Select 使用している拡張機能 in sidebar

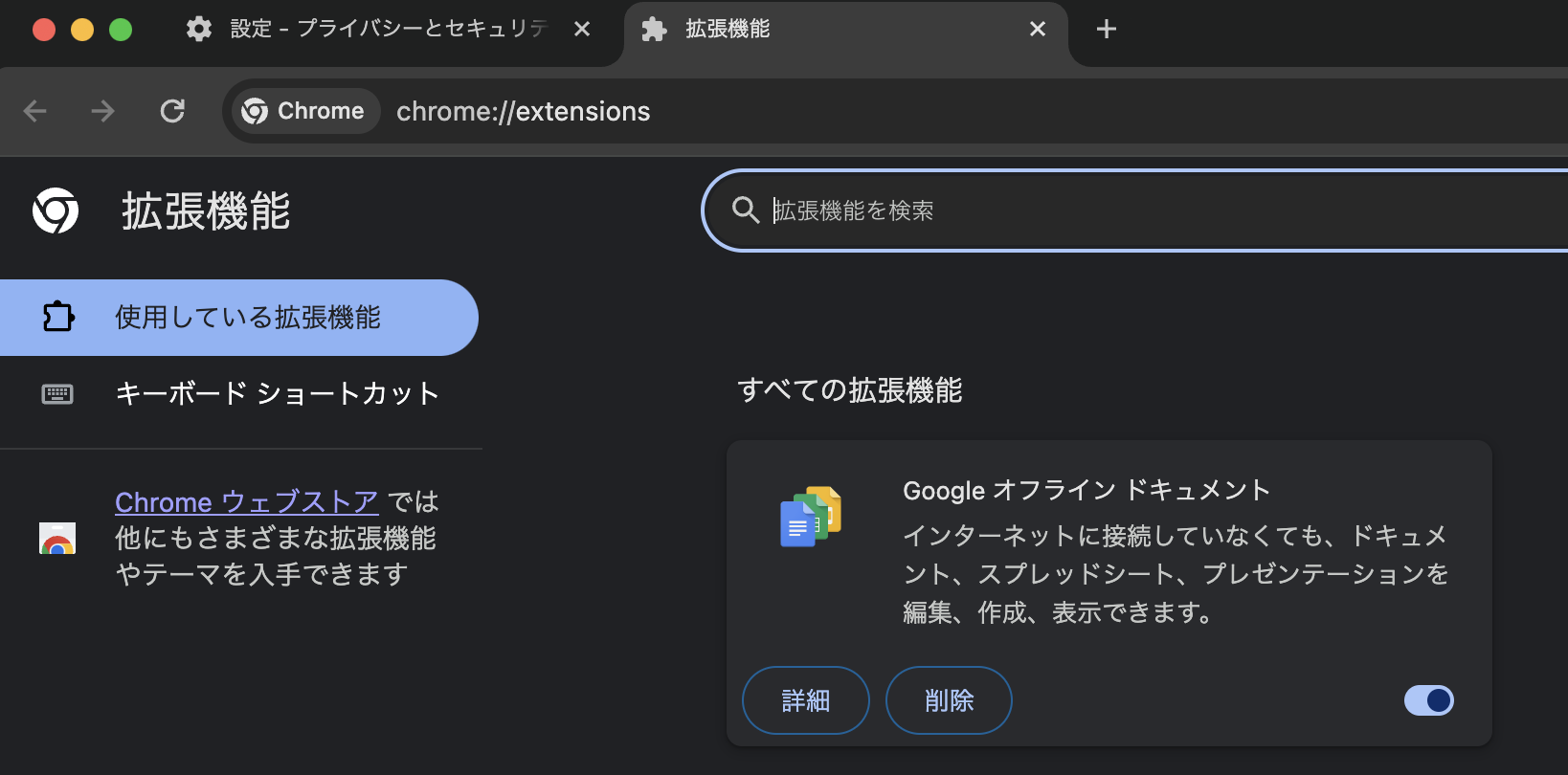point(238,318)
